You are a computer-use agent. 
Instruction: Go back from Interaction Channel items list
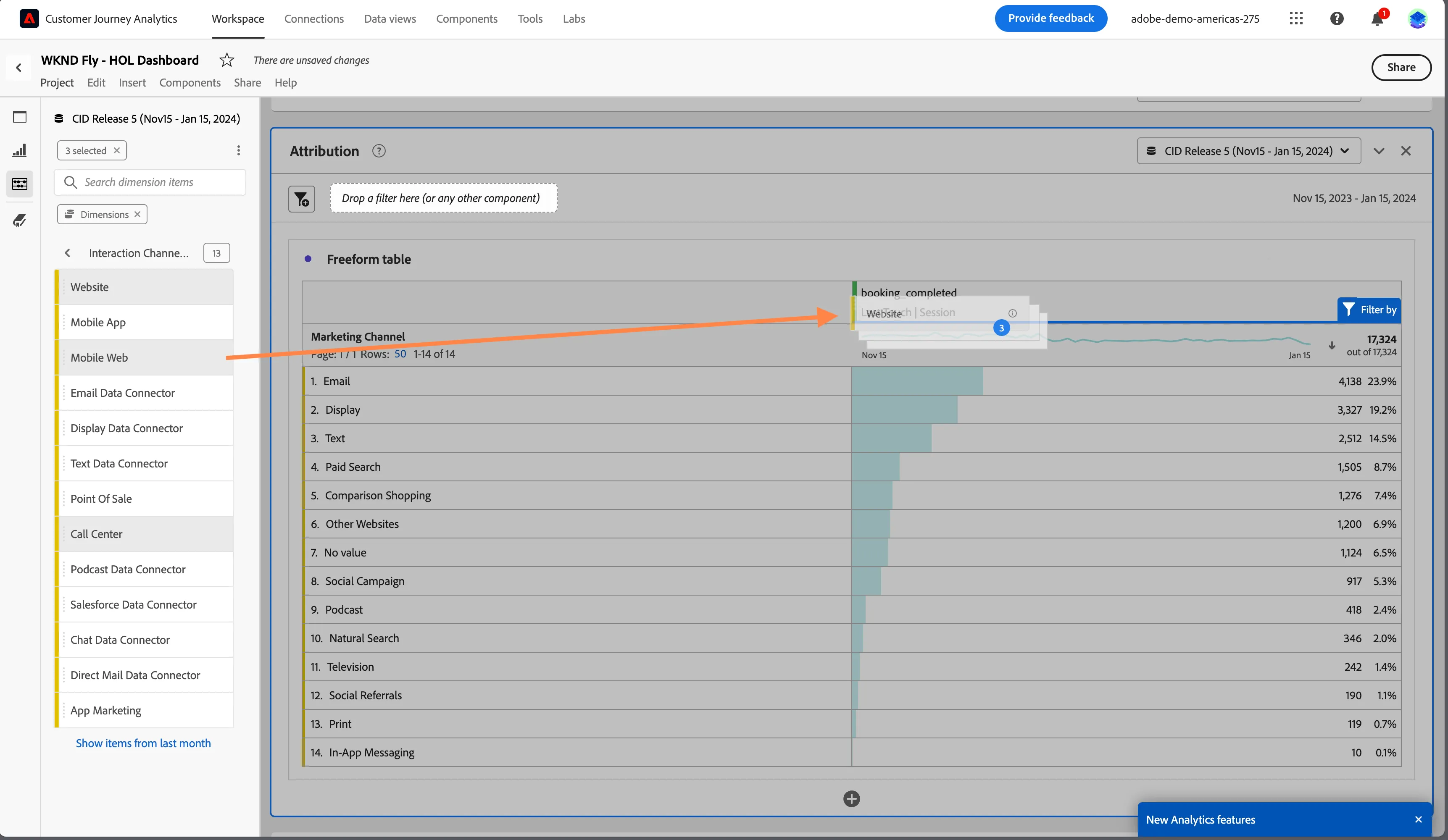[68, 253]
